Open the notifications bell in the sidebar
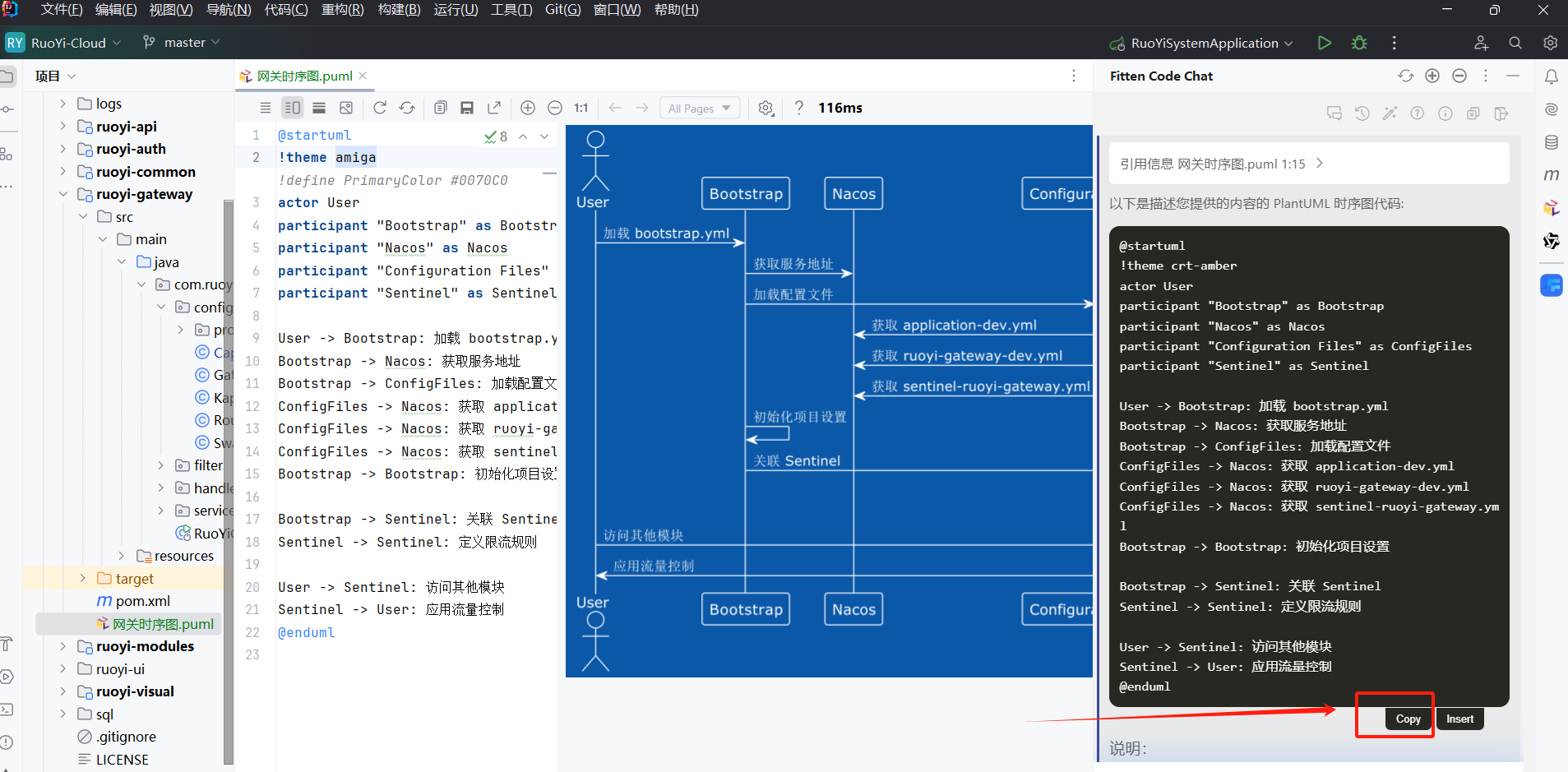 coord(1552,76)
